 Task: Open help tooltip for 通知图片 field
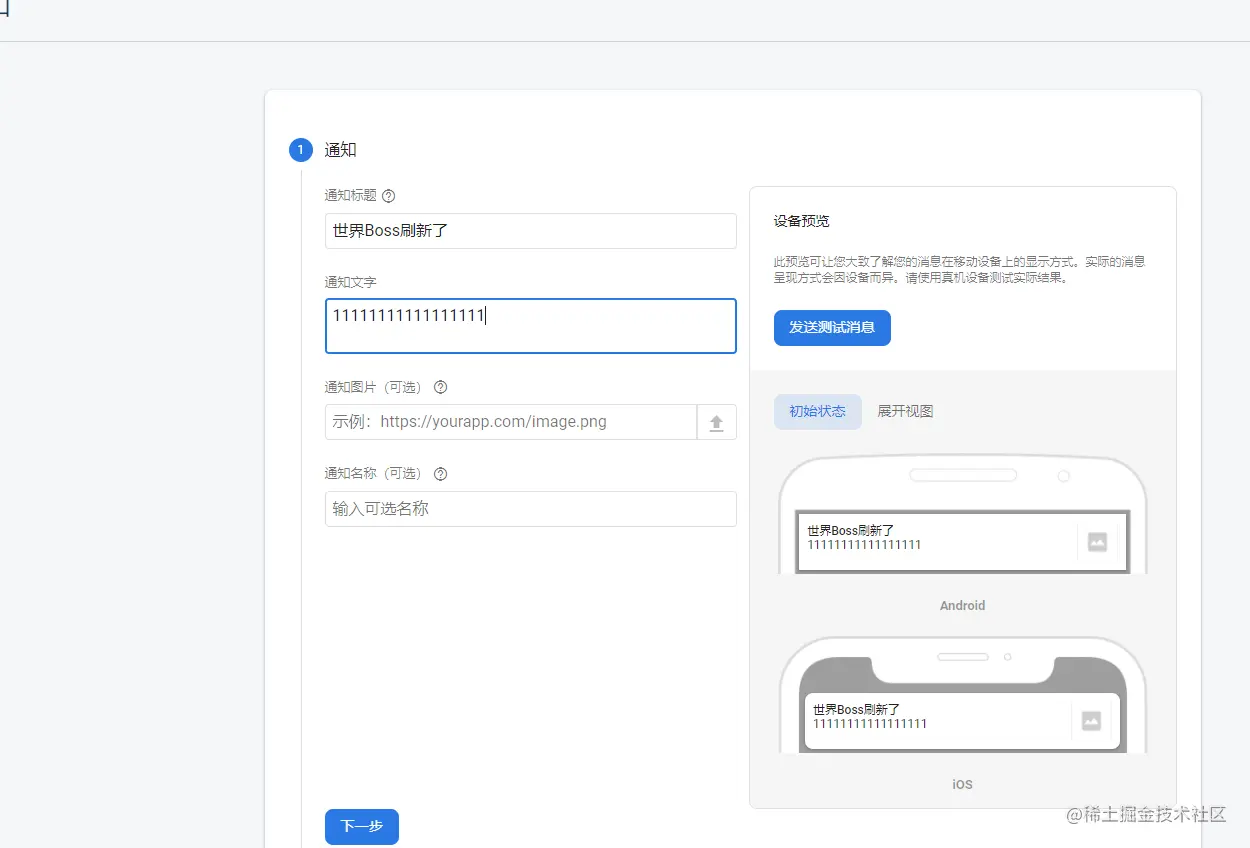pyautogui.click(x=440, y=387)
